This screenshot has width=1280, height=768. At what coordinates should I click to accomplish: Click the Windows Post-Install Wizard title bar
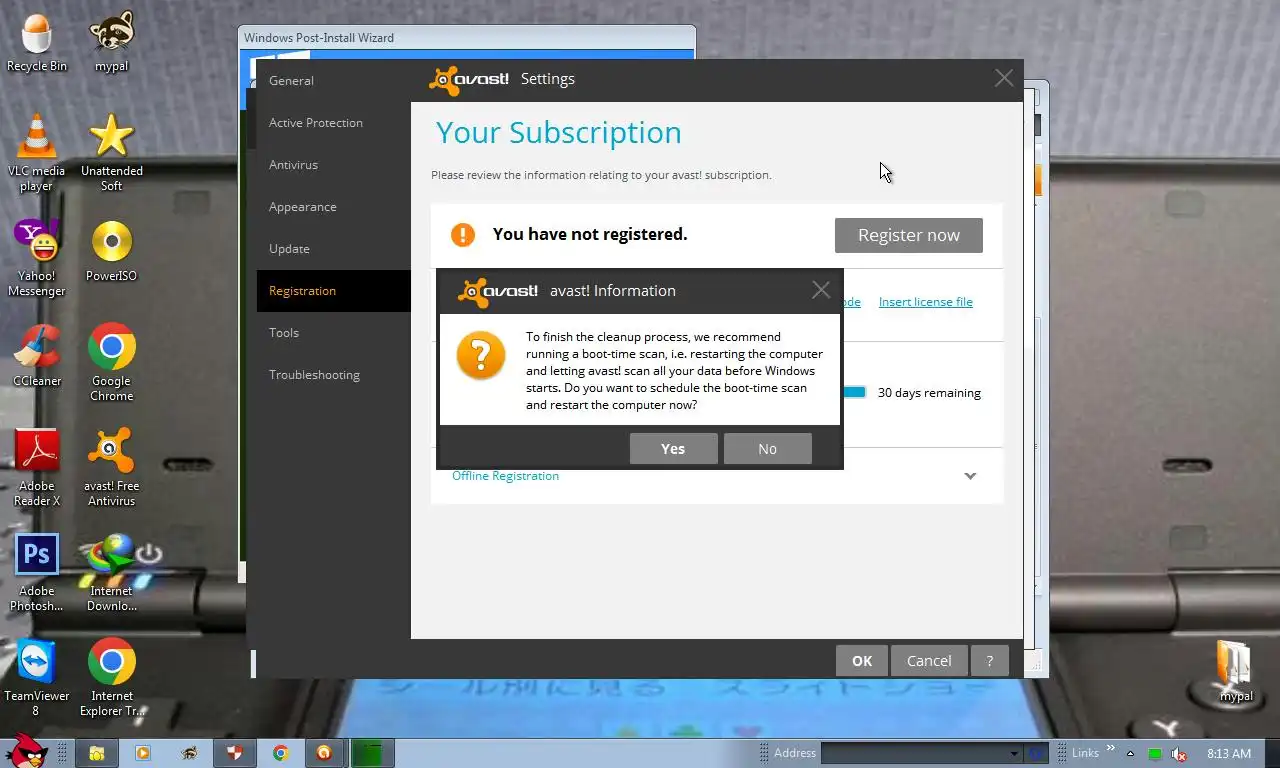click(467, 38)
